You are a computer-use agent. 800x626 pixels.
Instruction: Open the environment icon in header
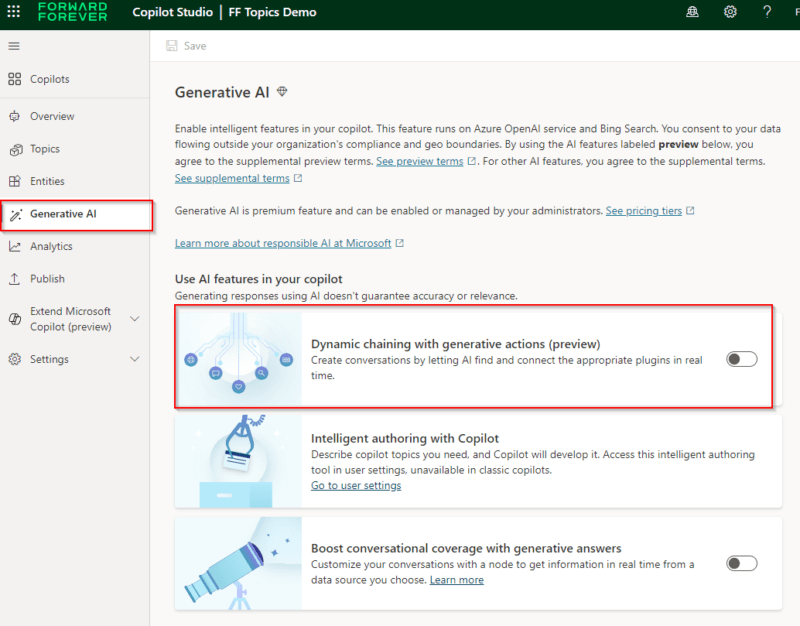(692, 11)
